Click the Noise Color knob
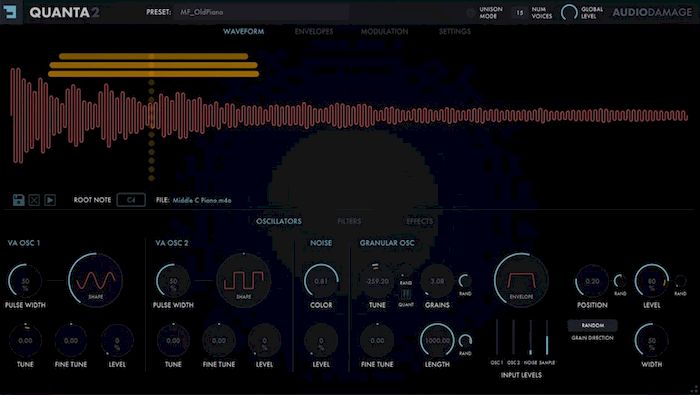The width and height of the screenshot is (700, 395). (x=321, y=281)
